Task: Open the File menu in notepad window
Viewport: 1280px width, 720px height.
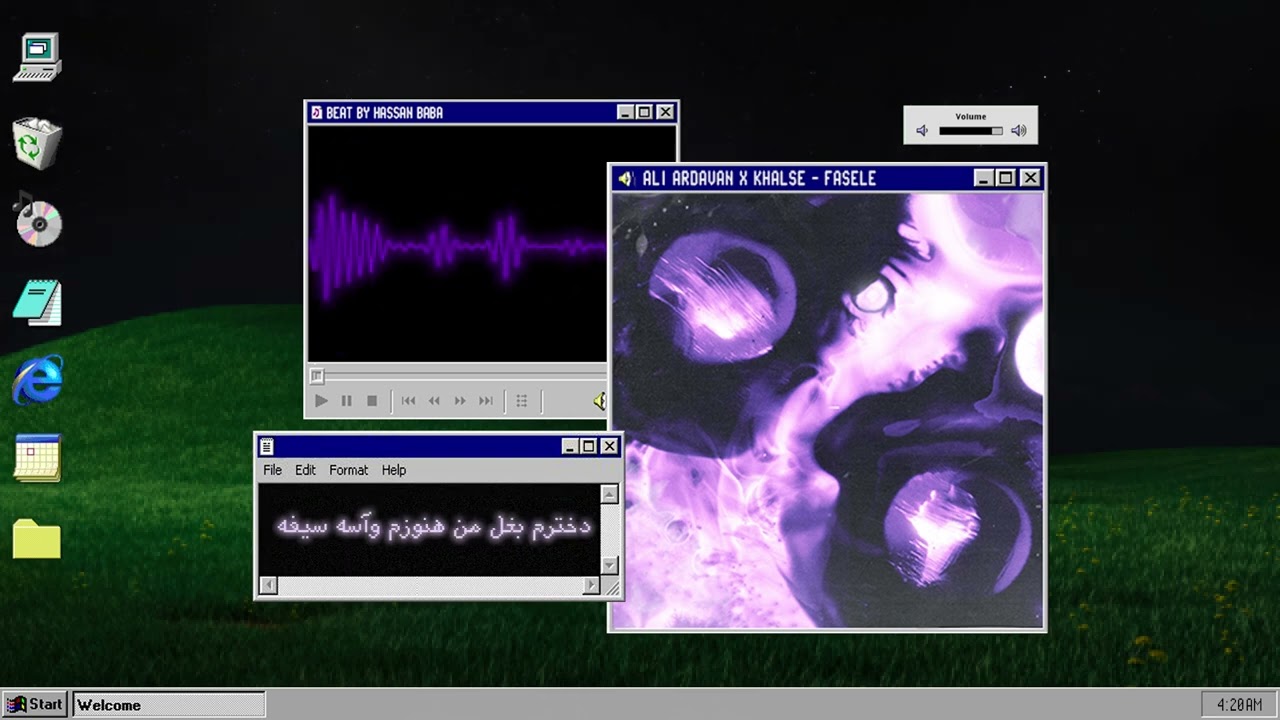Action: [272, 470]
